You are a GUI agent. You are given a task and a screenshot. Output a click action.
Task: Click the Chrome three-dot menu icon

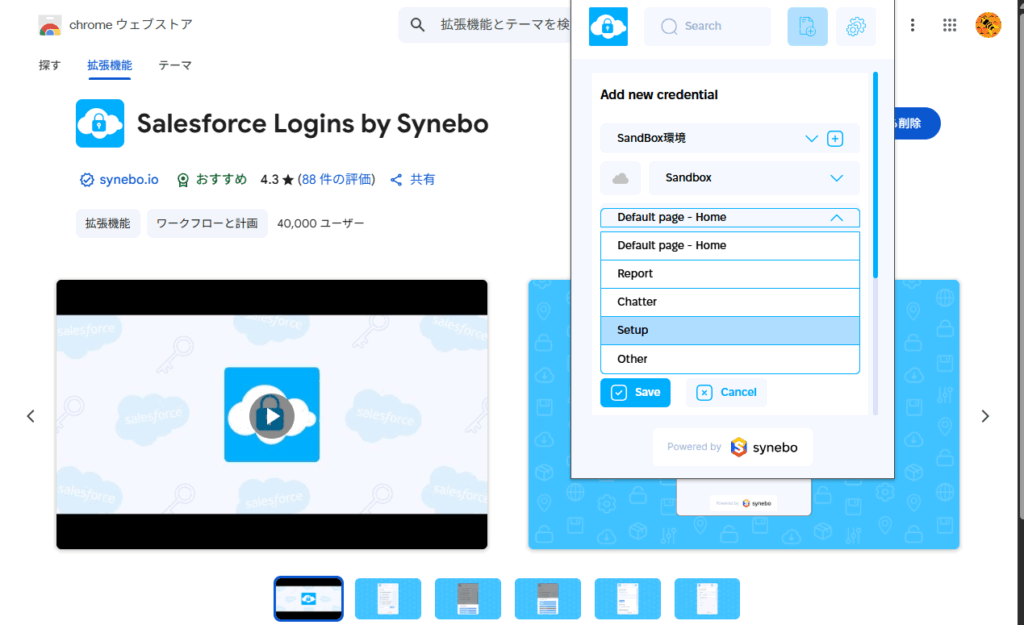[x=913, y=25]
